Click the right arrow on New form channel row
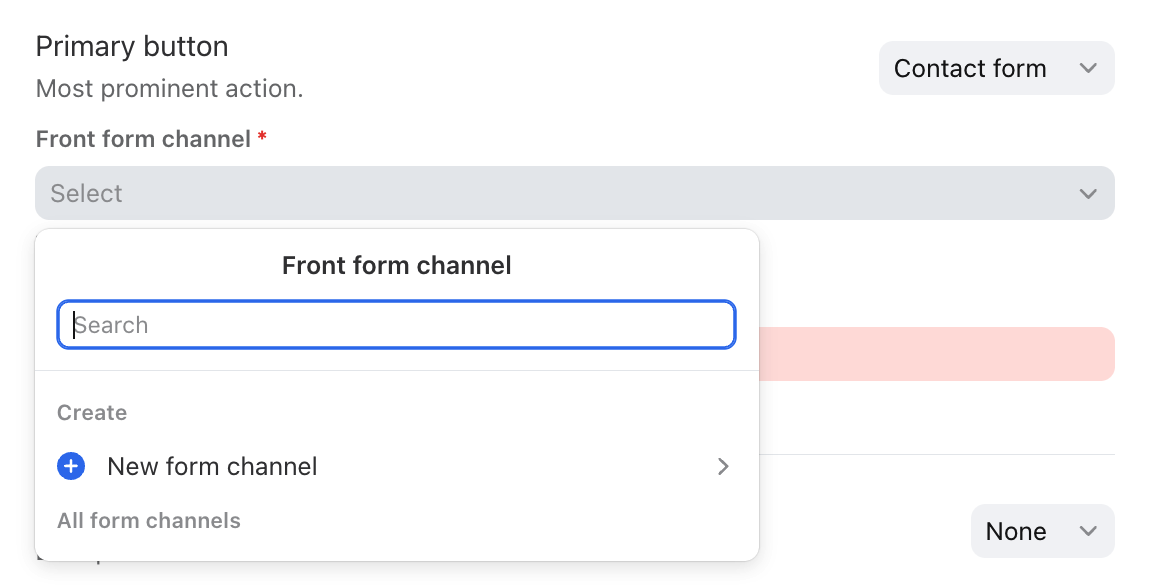 point(723,466)
